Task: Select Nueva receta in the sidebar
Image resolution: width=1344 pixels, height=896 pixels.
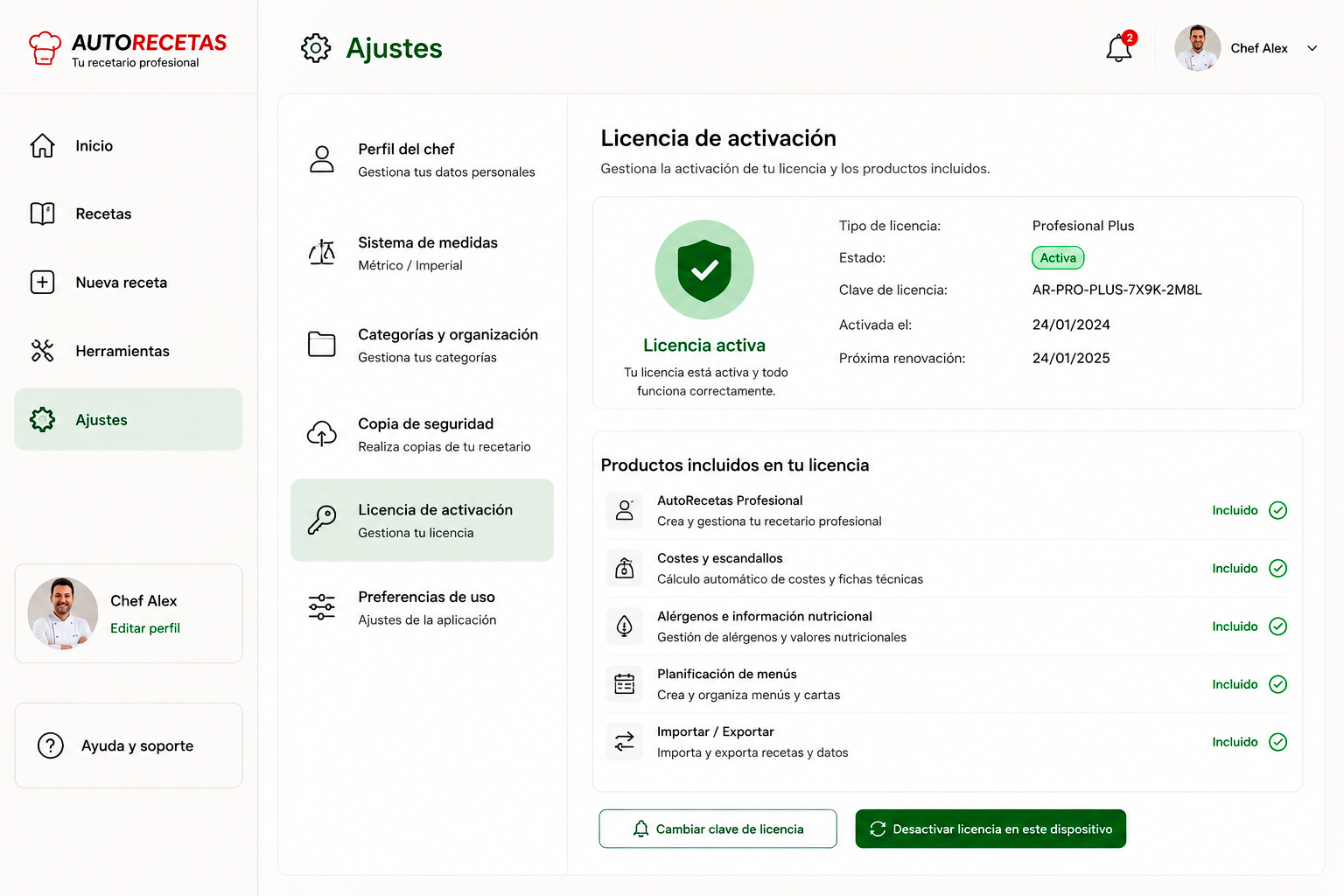Action: [129, 282]
